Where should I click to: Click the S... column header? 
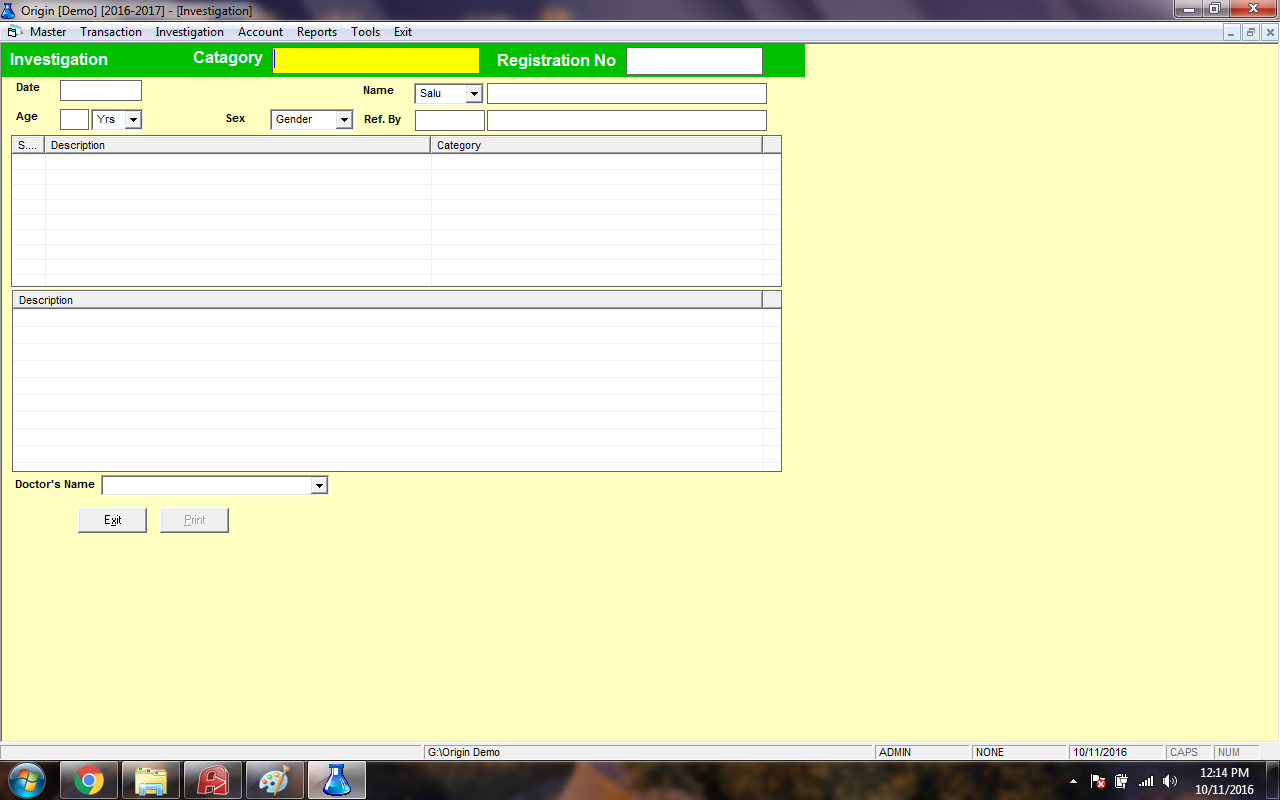tap(28, 145)
